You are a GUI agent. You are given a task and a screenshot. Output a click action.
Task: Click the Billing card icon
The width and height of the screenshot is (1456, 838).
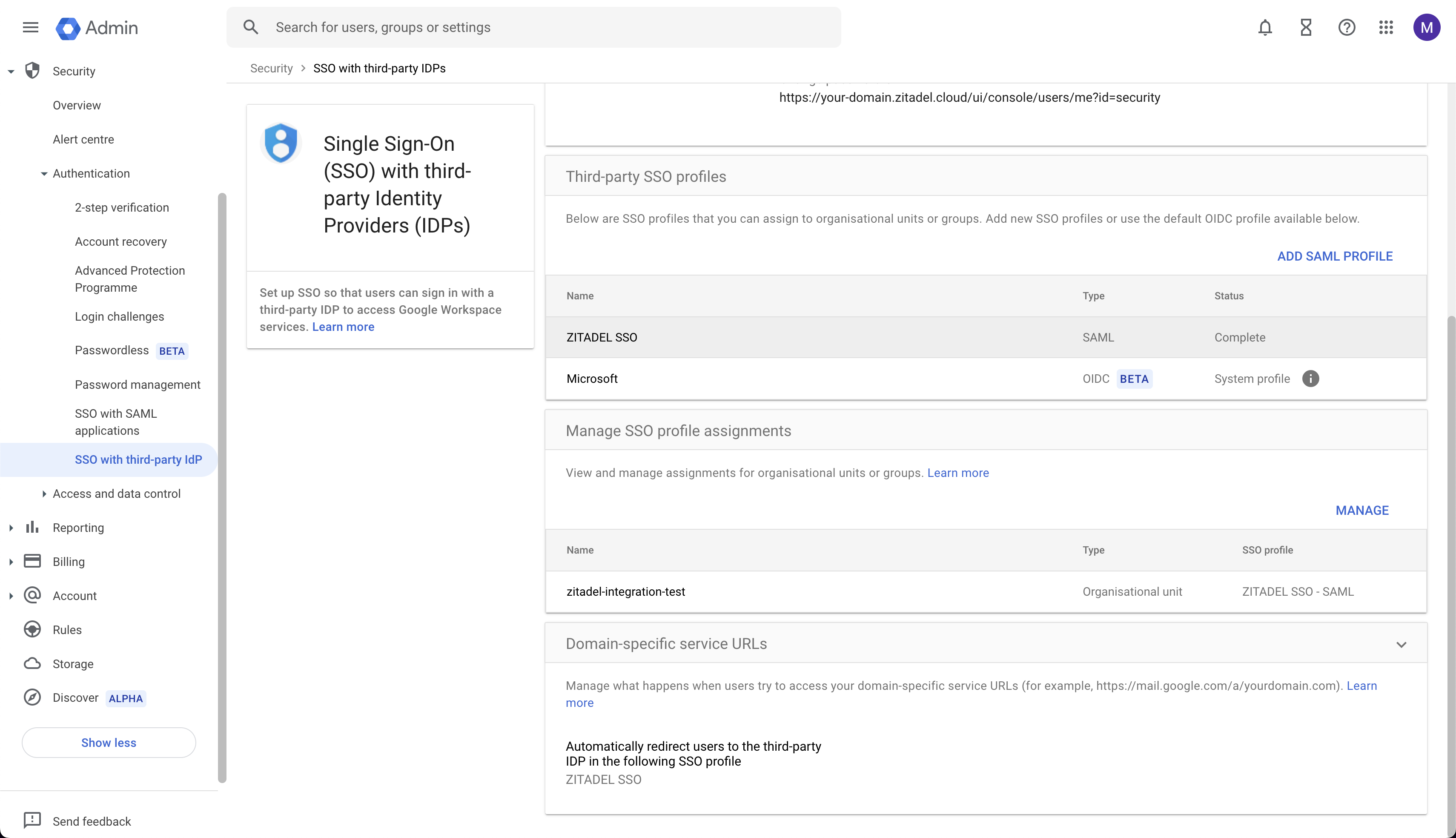click(x=32, y=561)
